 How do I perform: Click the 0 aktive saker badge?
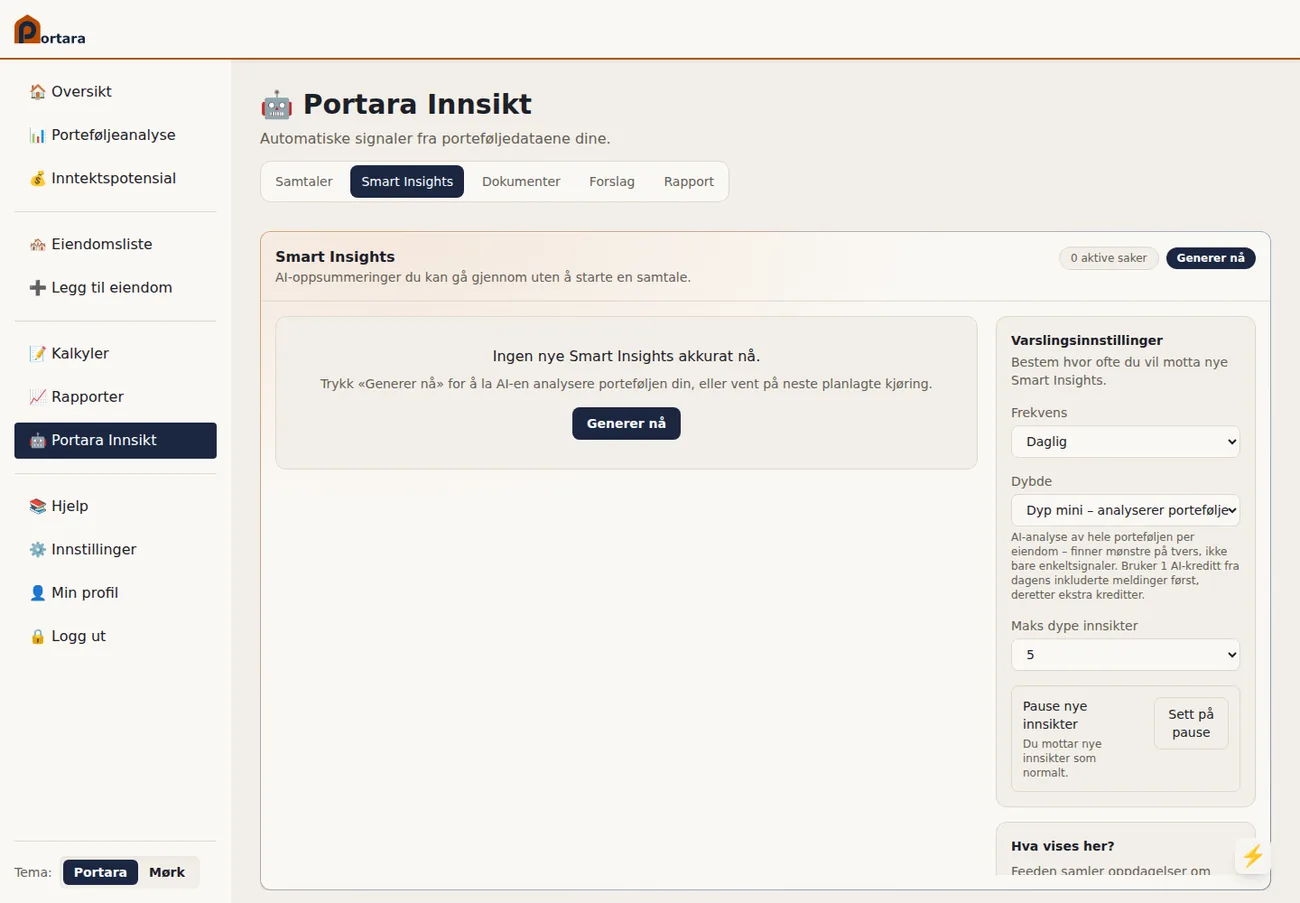[x=1109, y=258]
